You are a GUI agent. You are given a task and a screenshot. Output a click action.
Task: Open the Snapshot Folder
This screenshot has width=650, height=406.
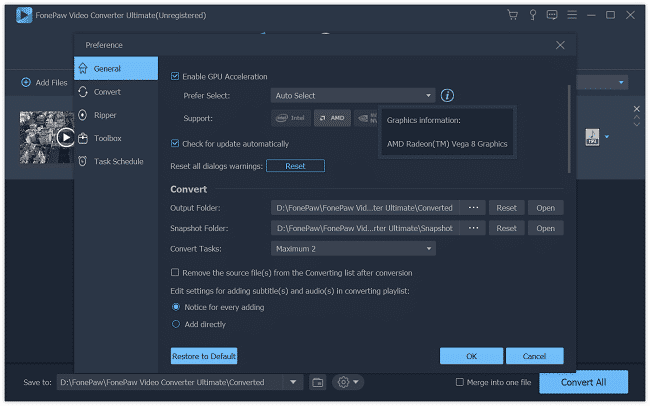click(546, 228)
